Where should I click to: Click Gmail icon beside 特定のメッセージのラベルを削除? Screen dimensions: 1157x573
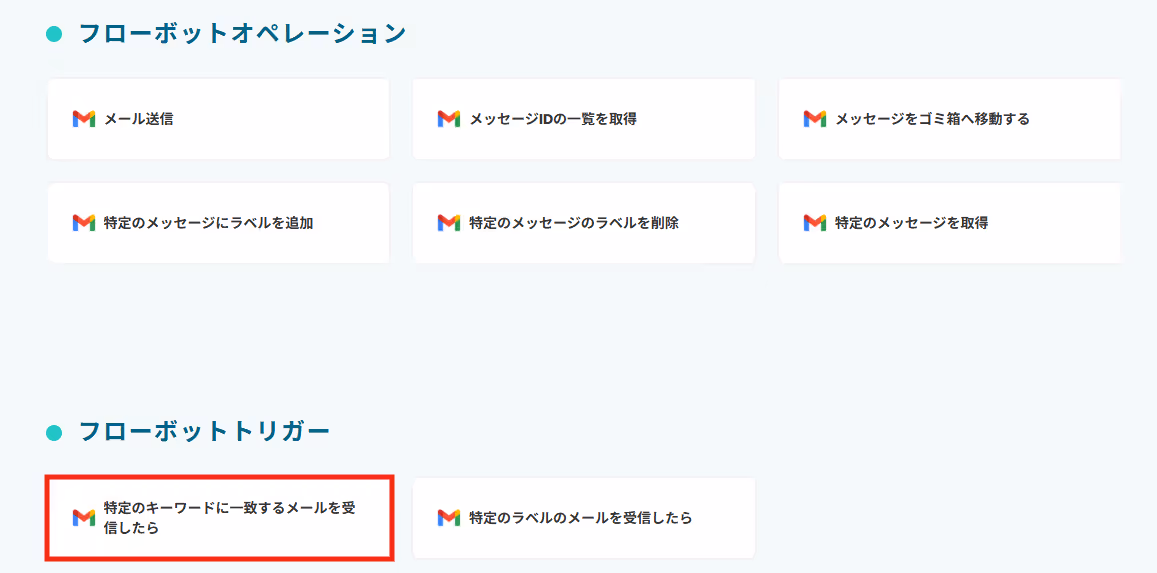click(449, 223)
